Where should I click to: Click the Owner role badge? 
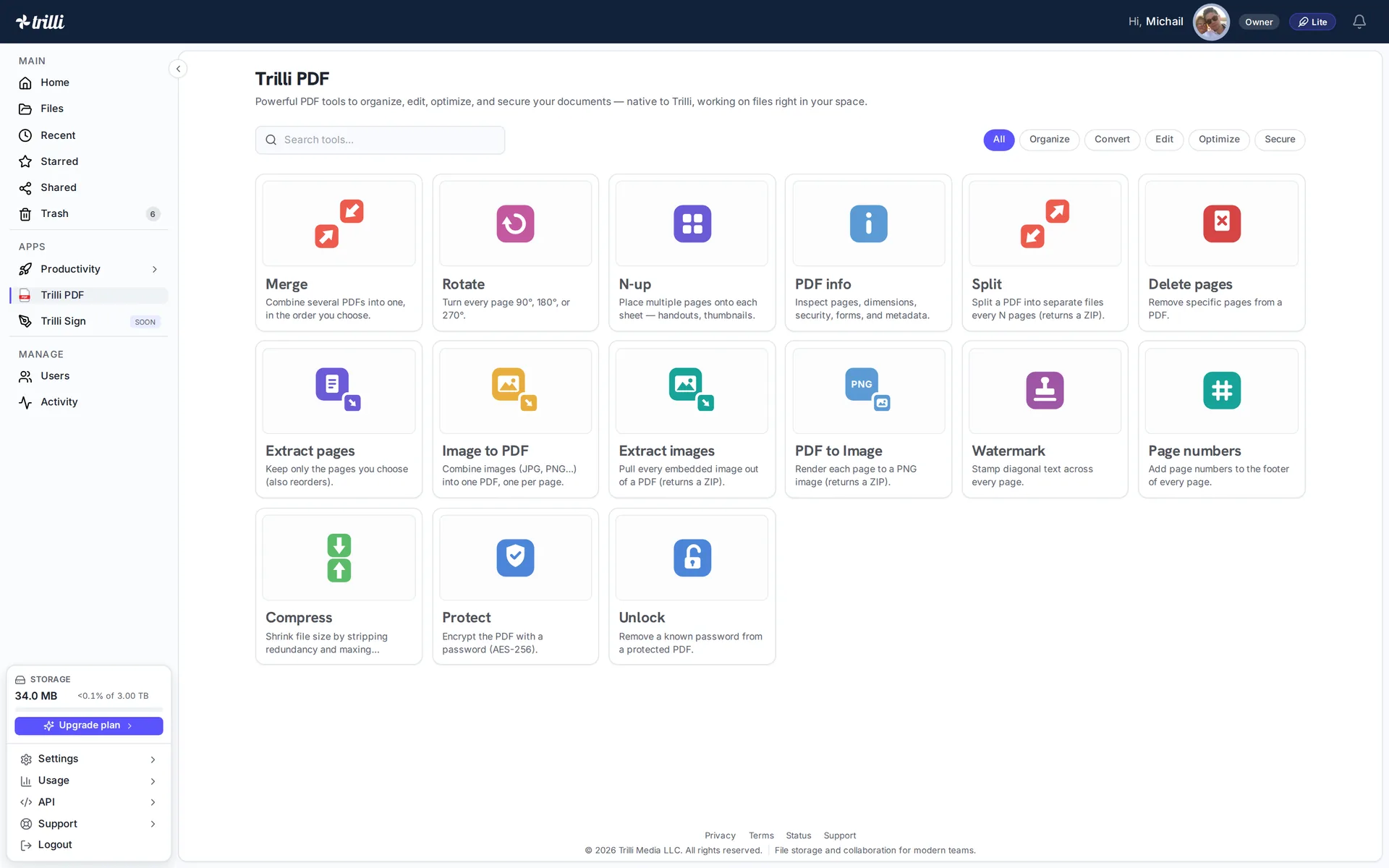1259,22
